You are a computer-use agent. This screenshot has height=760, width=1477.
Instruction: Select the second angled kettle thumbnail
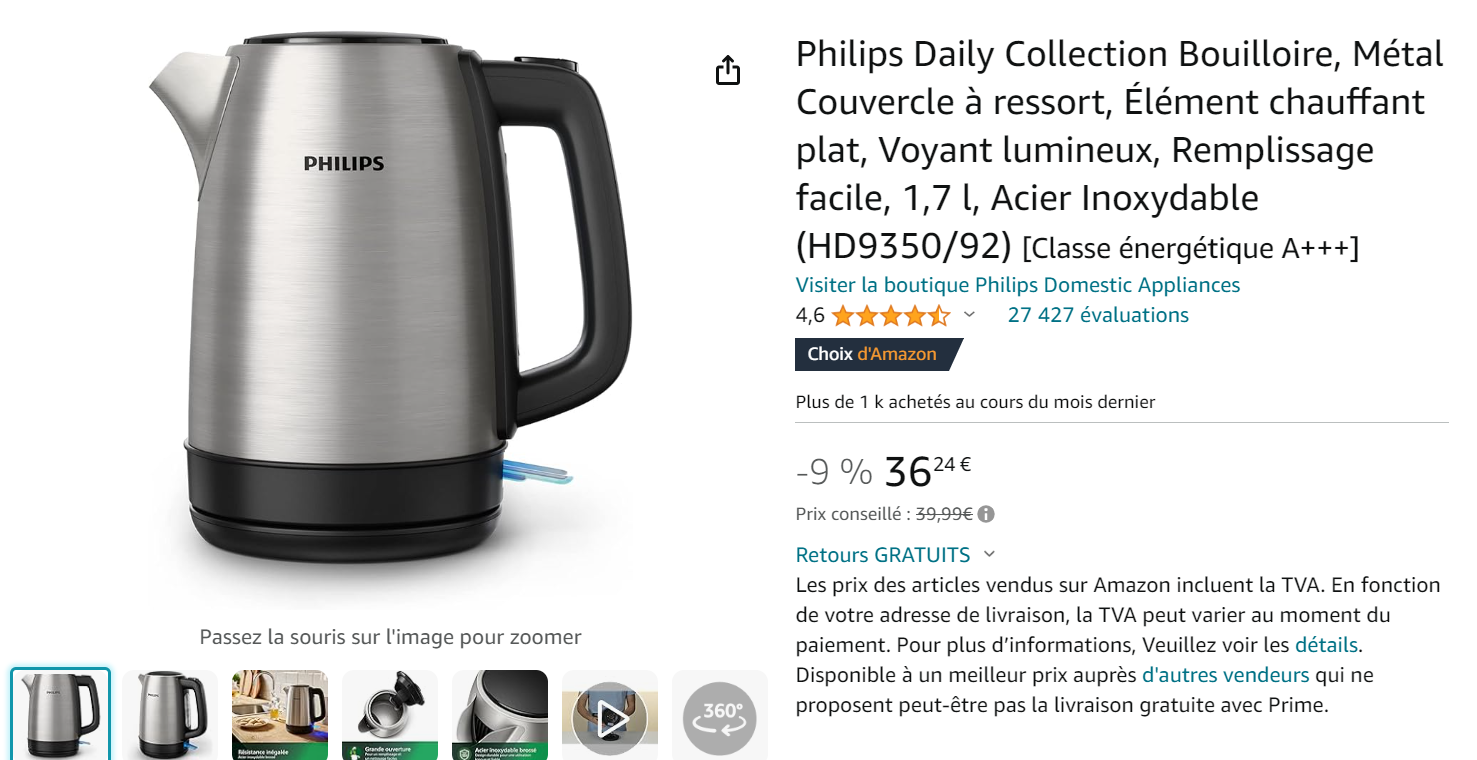pyautogui.click(x=170, y=716)
